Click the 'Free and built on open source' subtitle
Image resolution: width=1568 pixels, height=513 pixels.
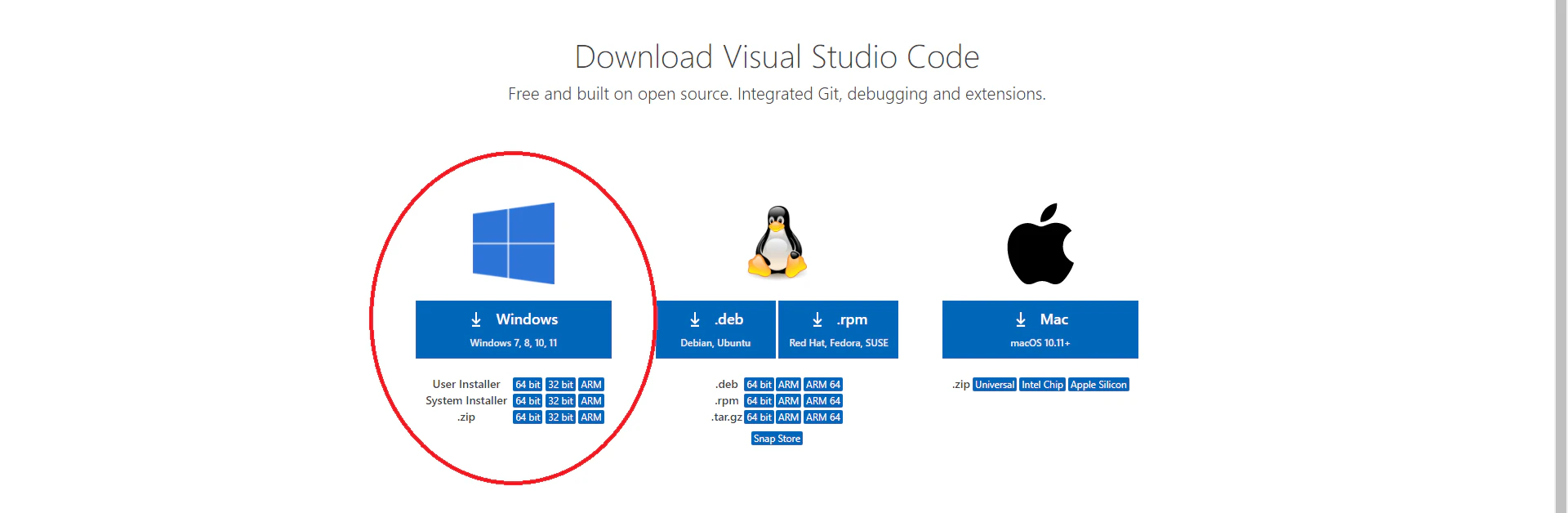pos(777,94)
